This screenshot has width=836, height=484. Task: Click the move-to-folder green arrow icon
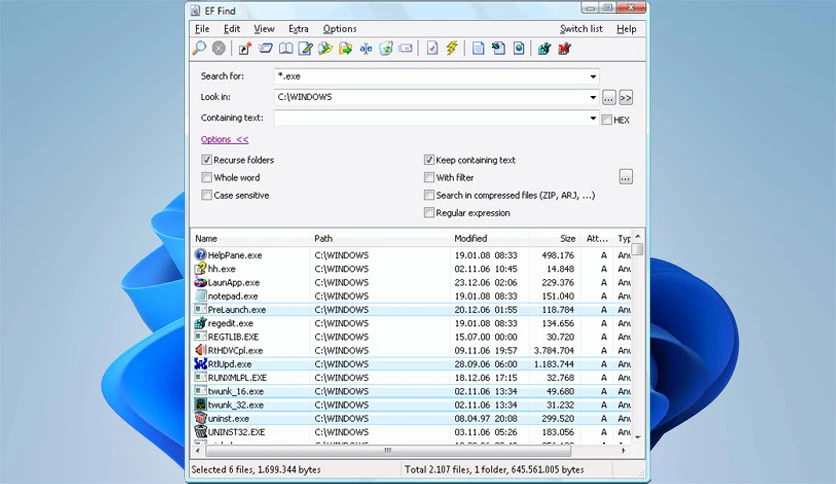click(x=345, y=49)
